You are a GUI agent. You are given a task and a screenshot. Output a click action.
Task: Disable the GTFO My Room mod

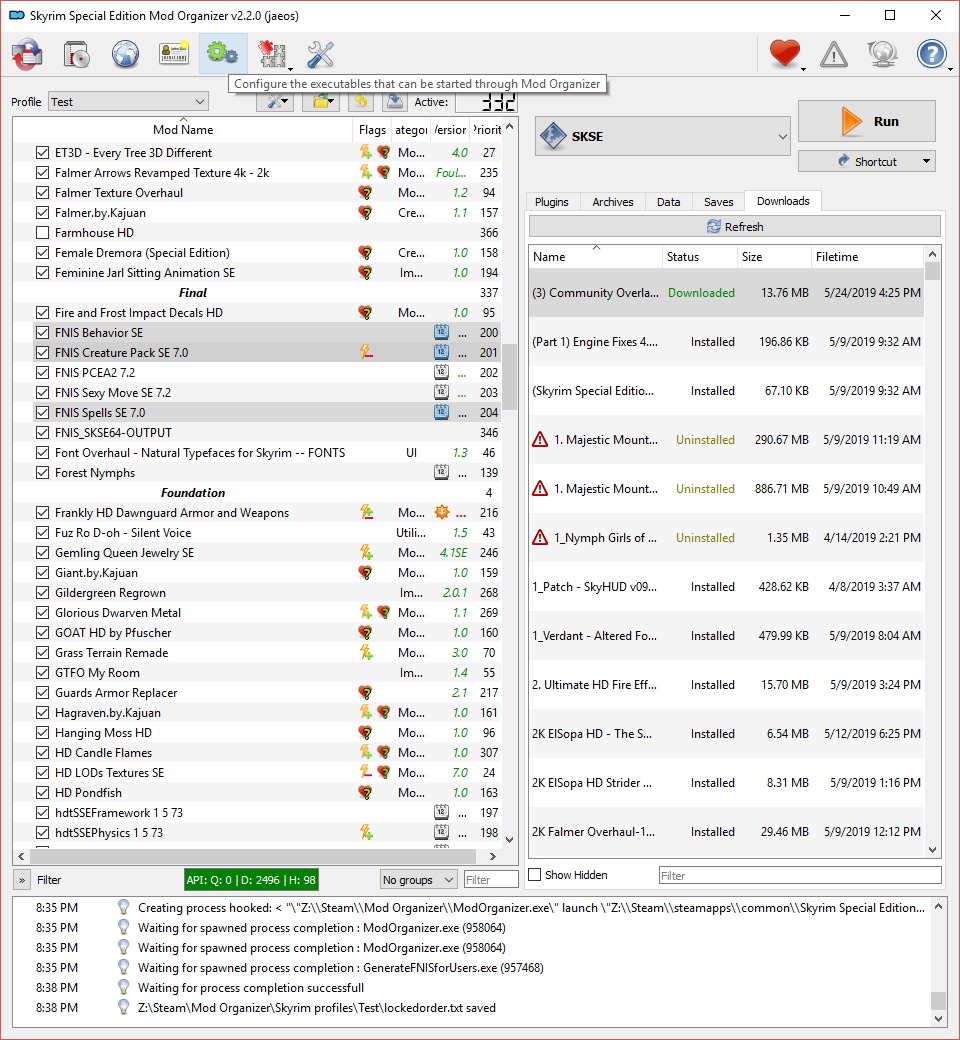pos(42,673)
